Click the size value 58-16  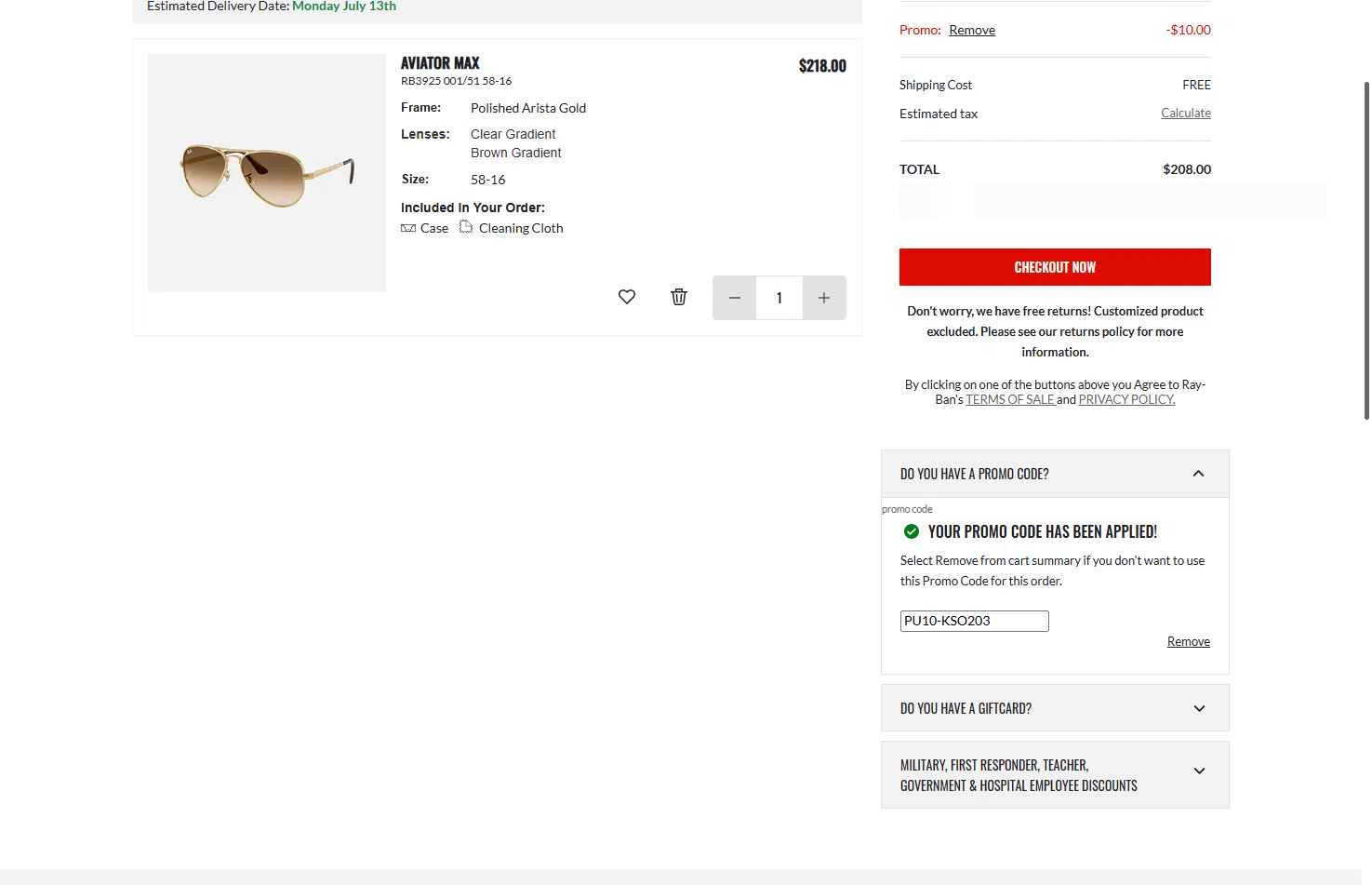(x=488, y=180)
